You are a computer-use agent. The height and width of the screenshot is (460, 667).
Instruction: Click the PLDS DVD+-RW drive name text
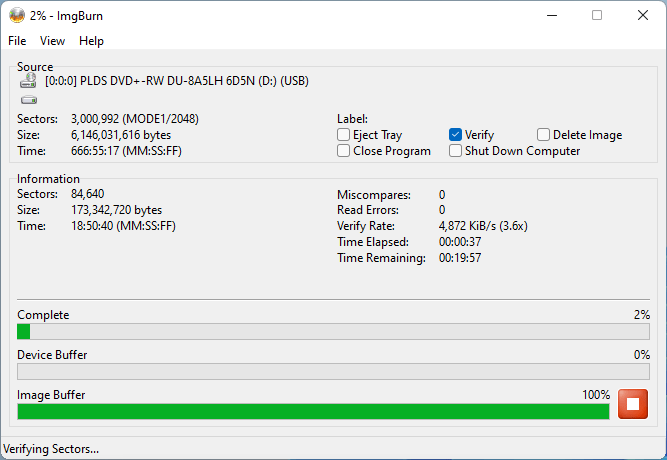point(177,81)
